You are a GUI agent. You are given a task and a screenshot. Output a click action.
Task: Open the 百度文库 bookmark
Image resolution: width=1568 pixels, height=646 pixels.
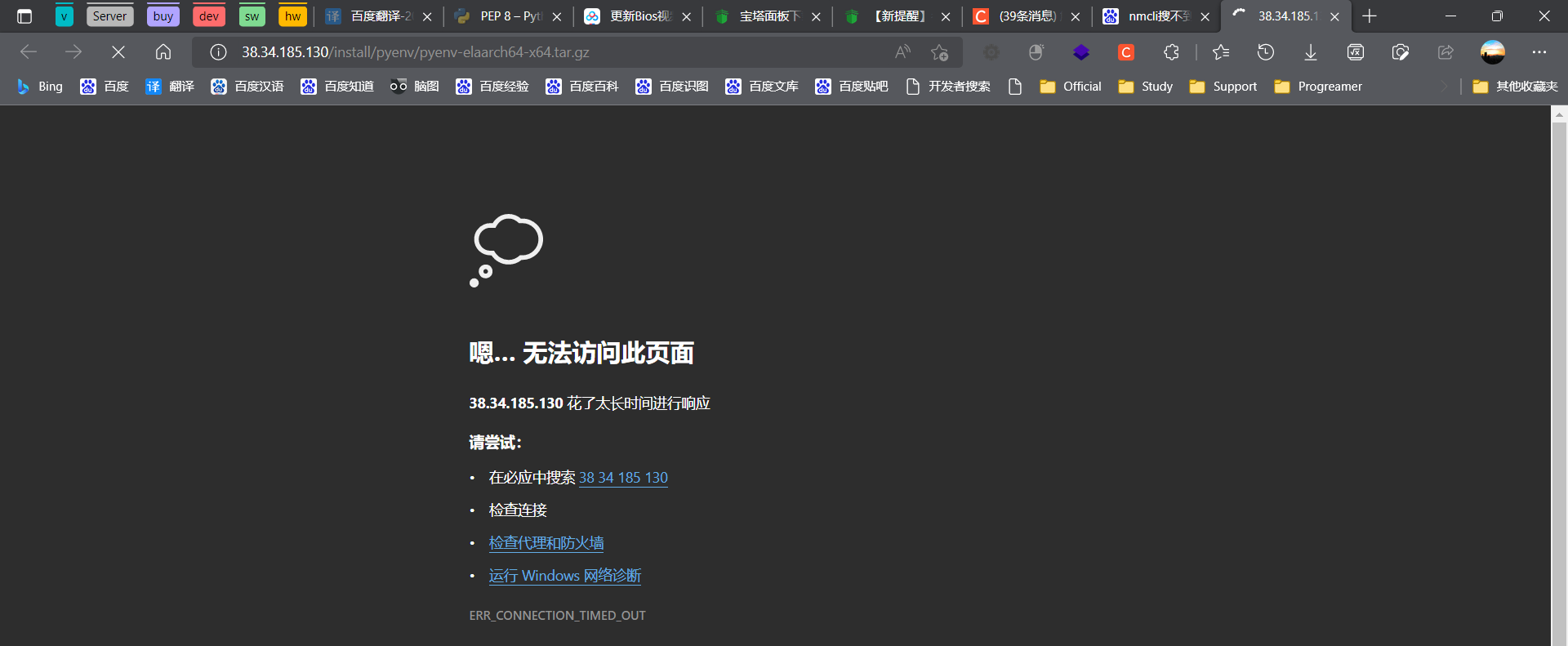pyautogui.click(x=762, y=87)
